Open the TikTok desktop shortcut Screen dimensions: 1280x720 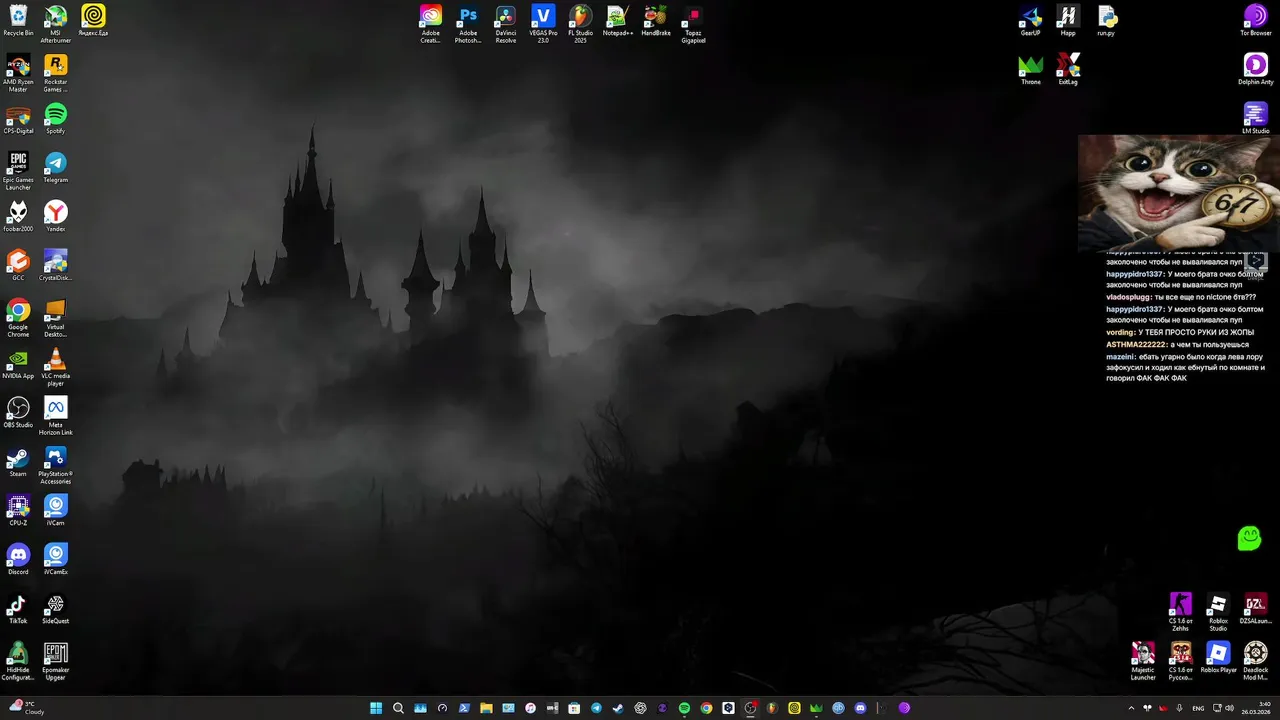18,608
